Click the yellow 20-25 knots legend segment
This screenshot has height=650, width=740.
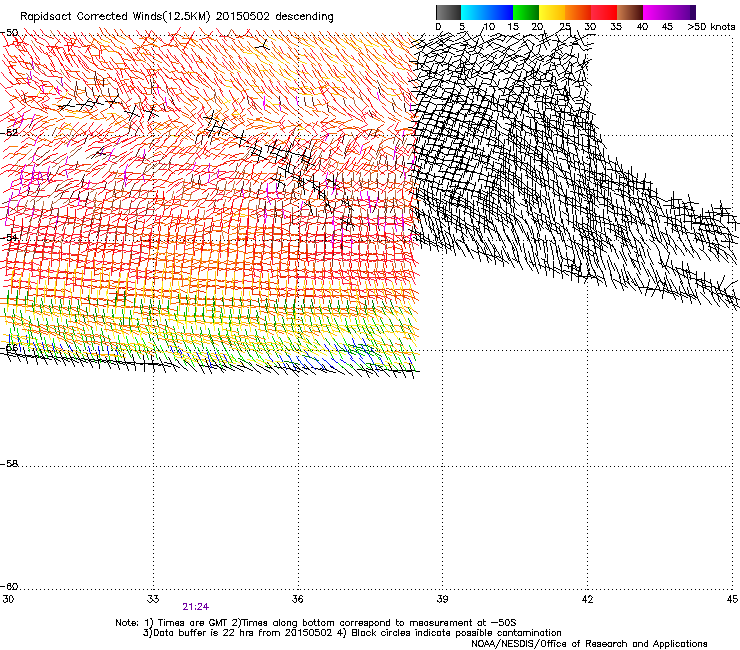552,12
